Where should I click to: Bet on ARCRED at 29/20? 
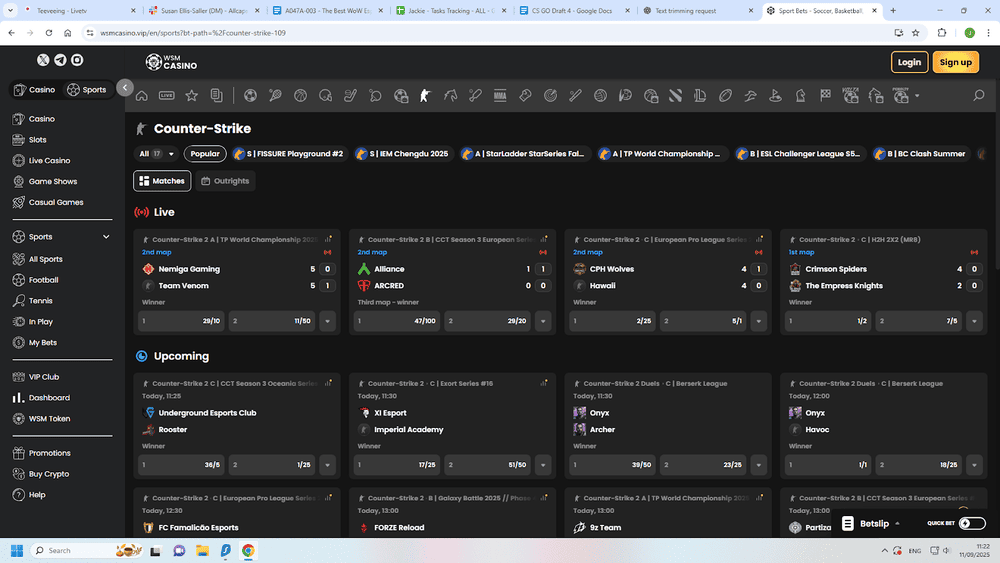[x=488, y=321]
